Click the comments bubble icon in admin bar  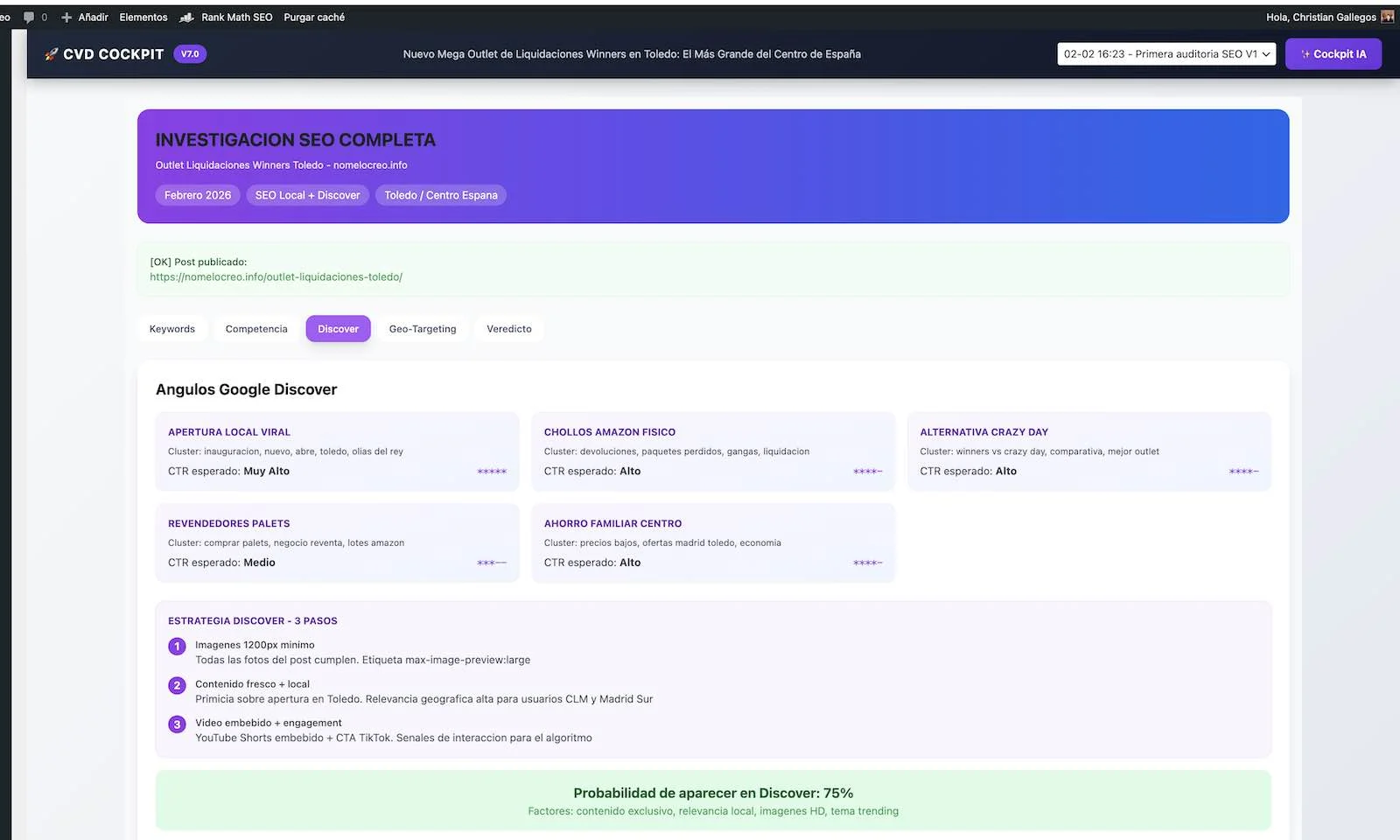coord(29,17)
